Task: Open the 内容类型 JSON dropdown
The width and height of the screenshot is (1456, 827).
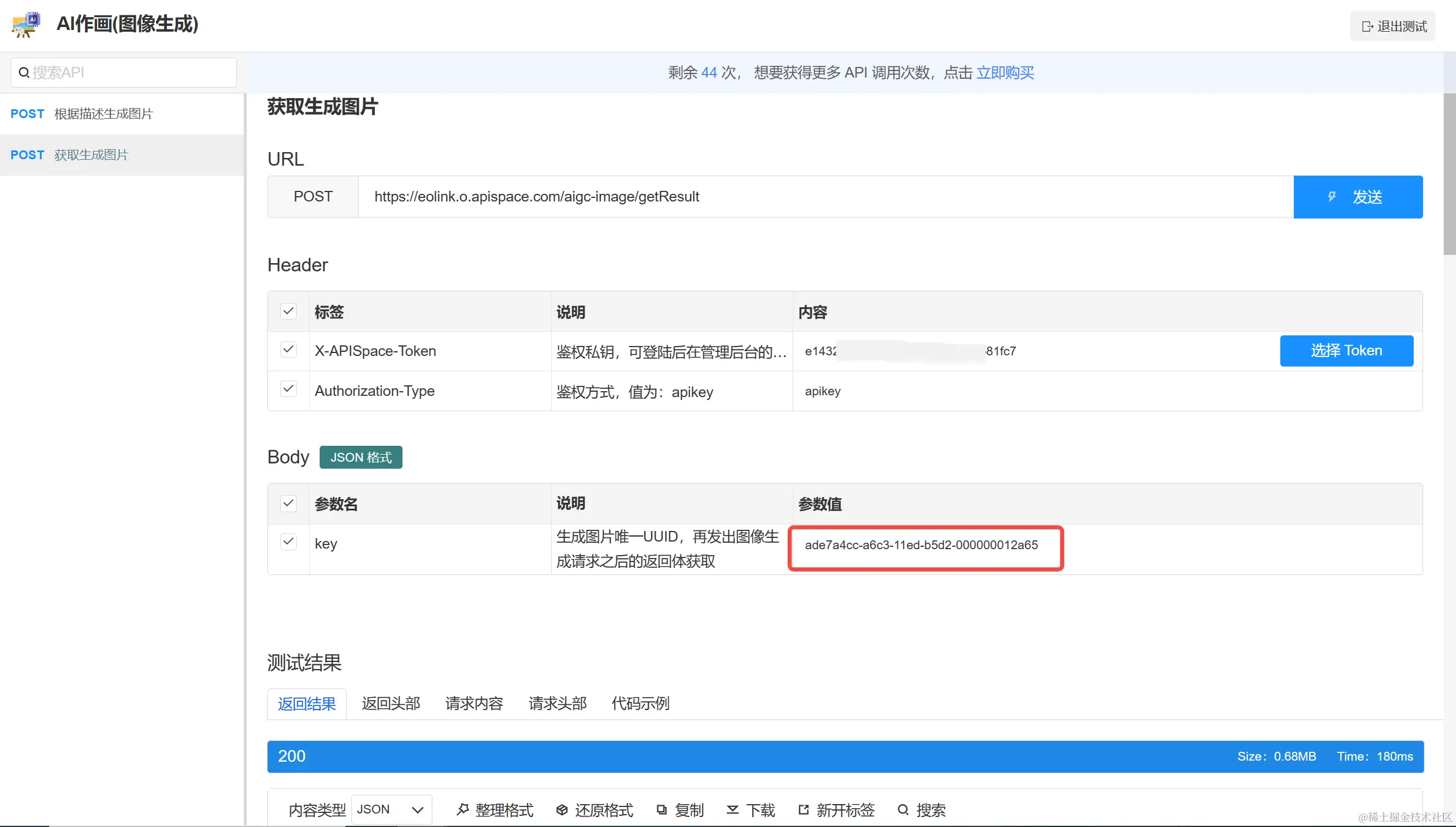Action: [x=391, y=810]
